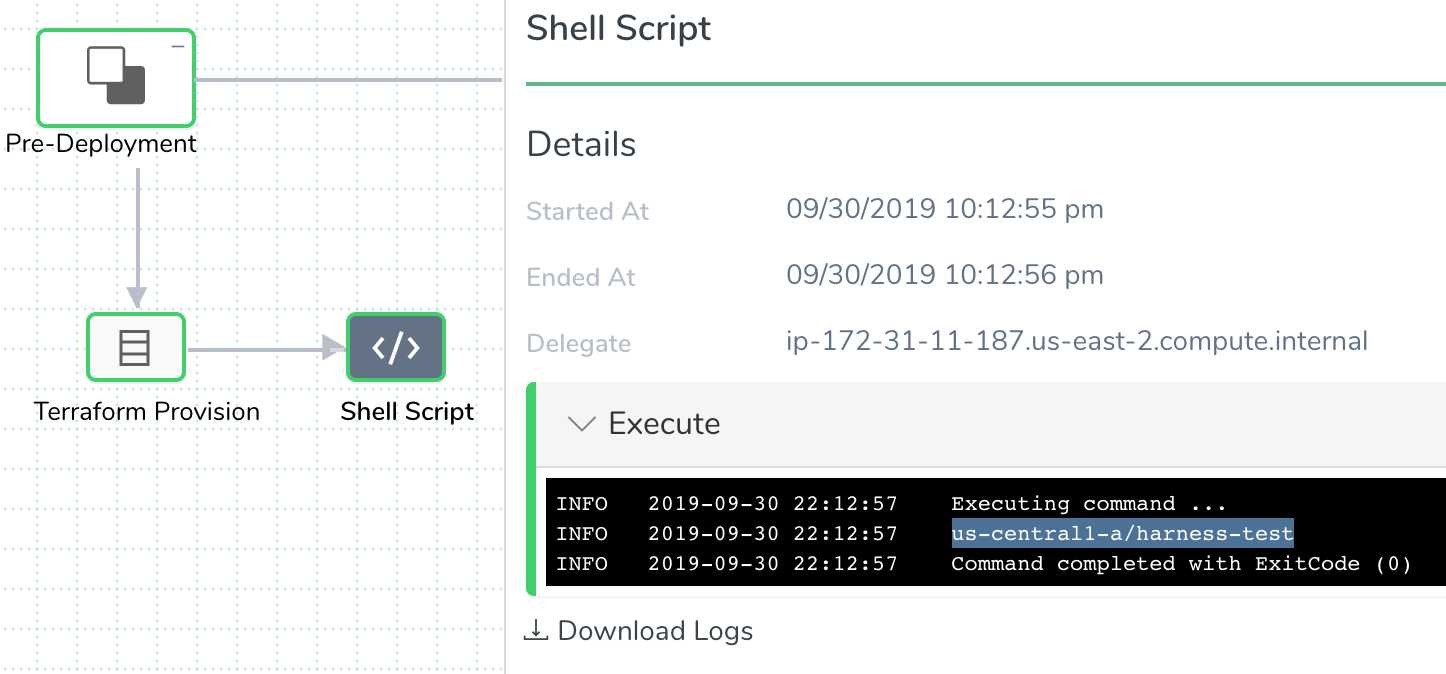Collapse the Execute section chevron

point(581,424)
